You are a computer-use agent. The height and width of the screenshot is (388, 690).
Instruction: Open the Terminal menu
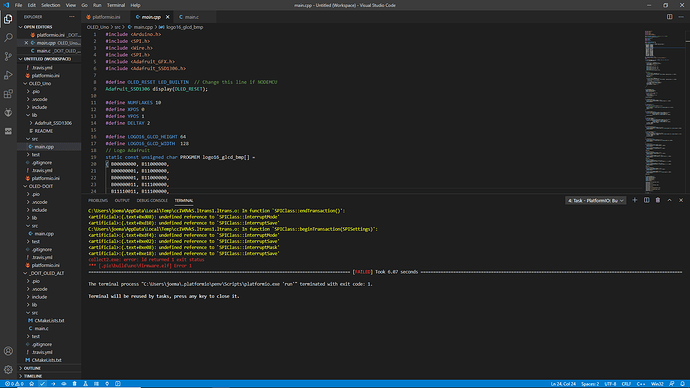coord(116,5)
